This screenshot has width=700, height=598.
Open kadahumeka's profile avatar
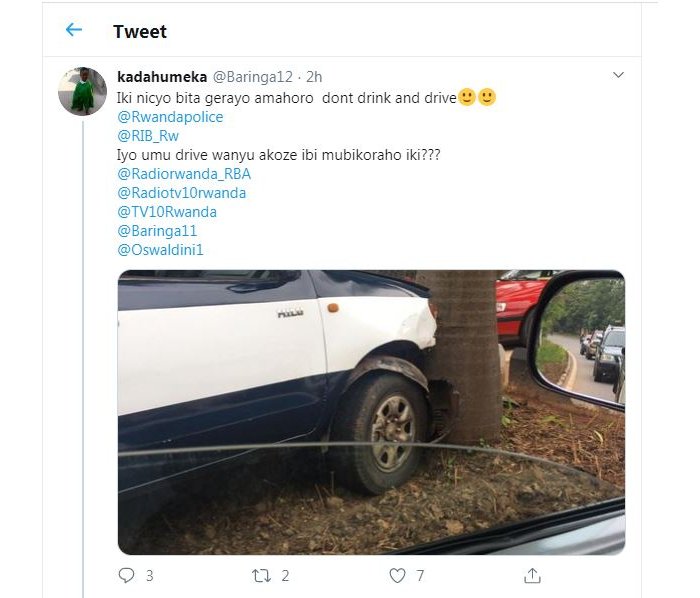point(83,92)
